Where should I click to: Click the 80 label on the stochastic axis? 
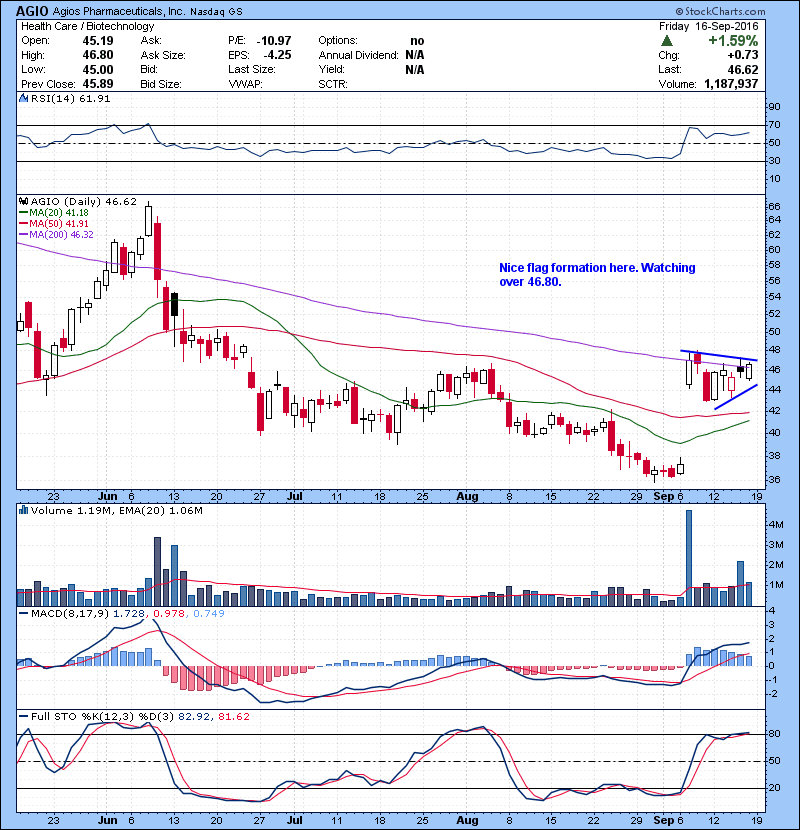(774, 734)
